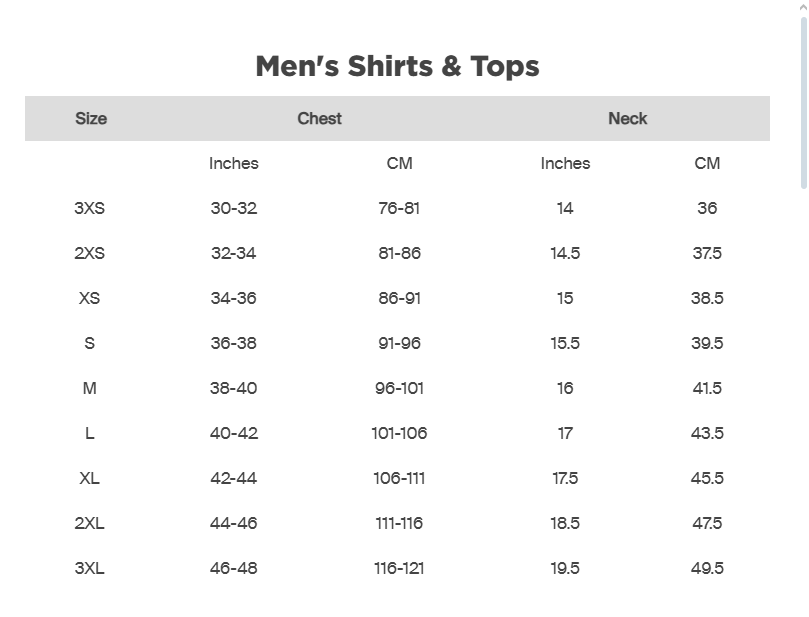Select the XL size label

click(89, 478)
